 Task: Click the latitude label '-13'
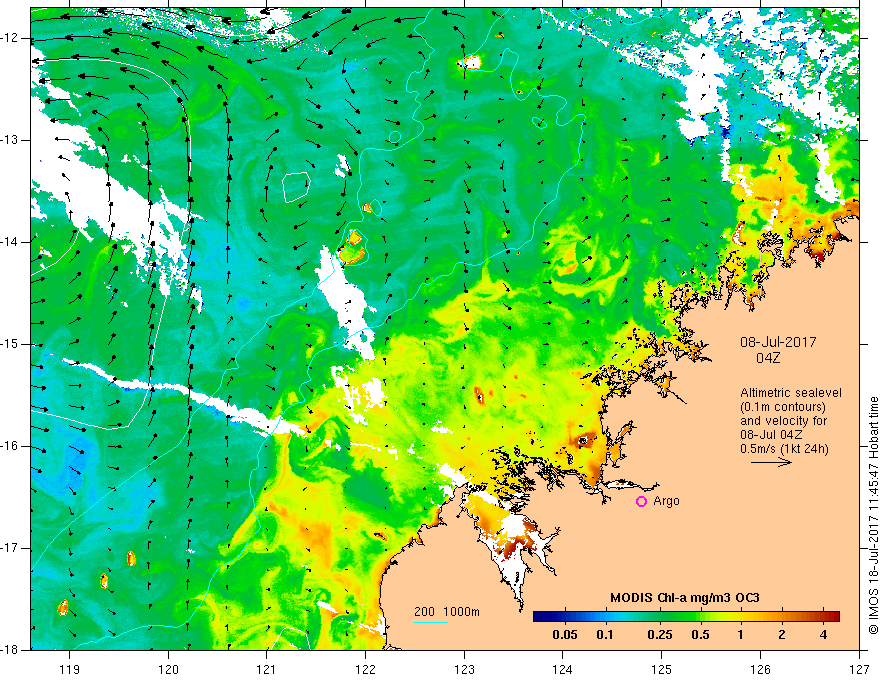(10, 140)
